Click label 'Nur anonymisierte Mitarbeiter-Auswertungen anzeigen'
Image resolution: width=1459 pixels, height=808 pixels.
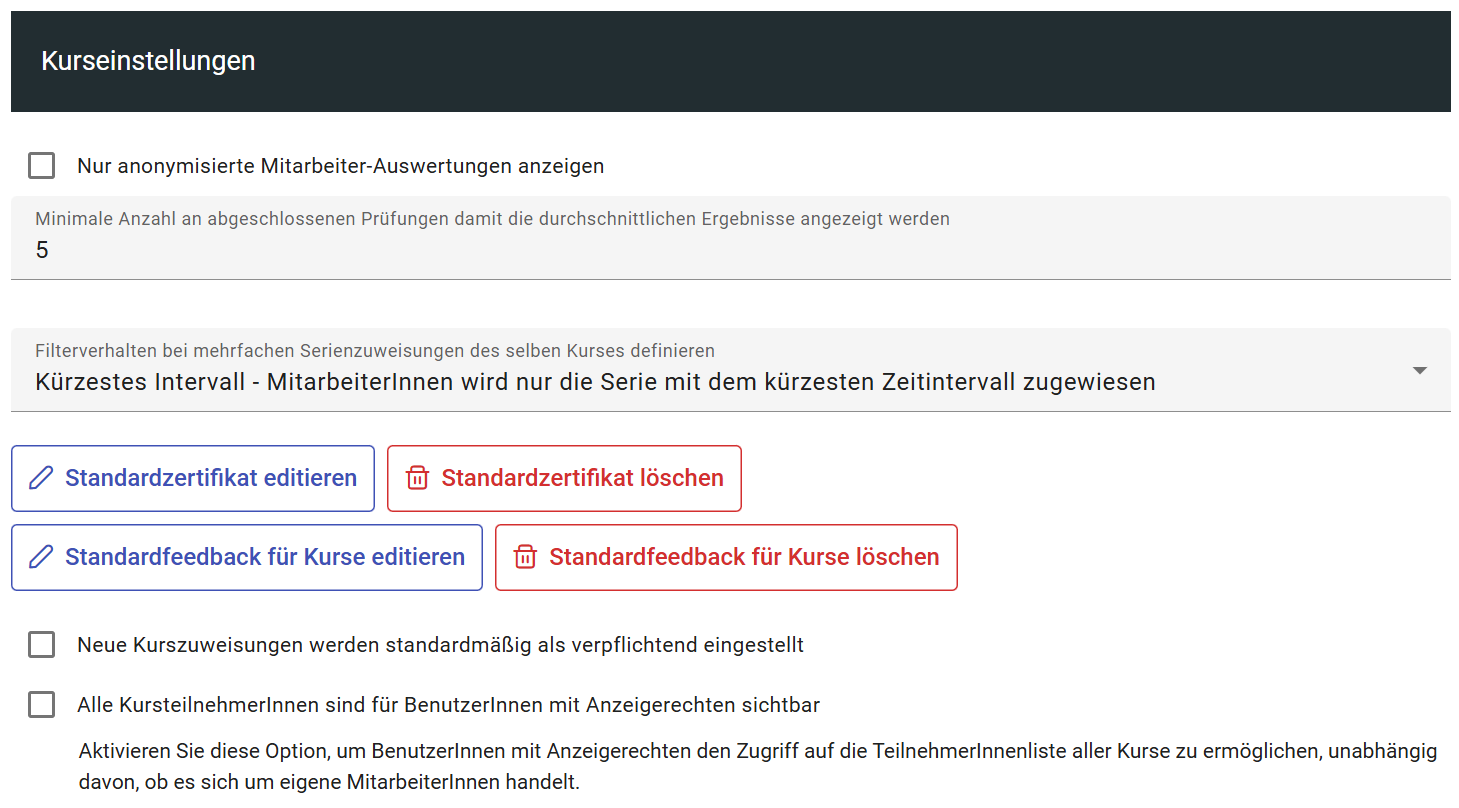click(x=340, y=166)
